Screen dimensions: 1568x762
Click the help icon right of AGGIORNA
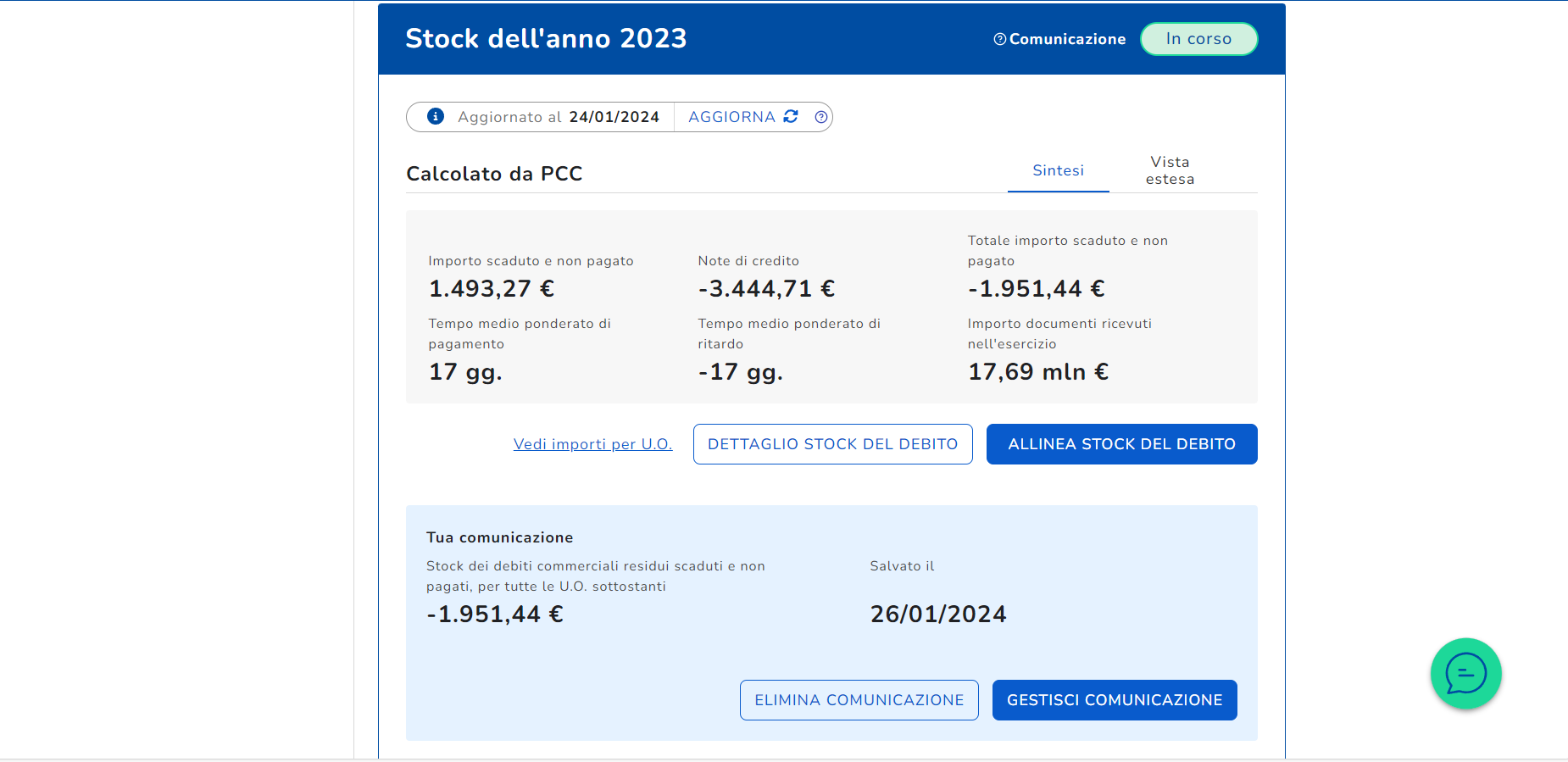(x=820, y=117)
